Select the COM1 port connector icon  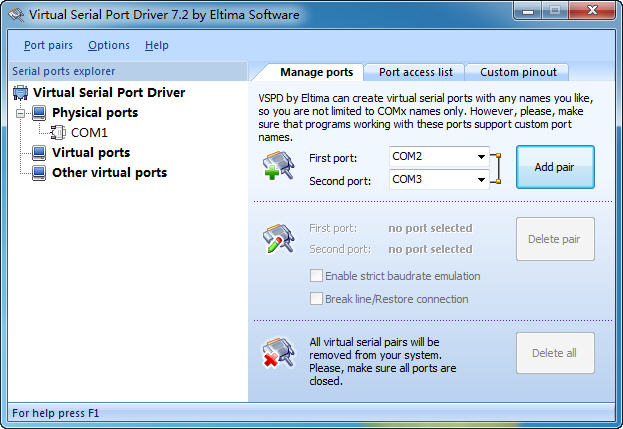(x=58, y=133)
